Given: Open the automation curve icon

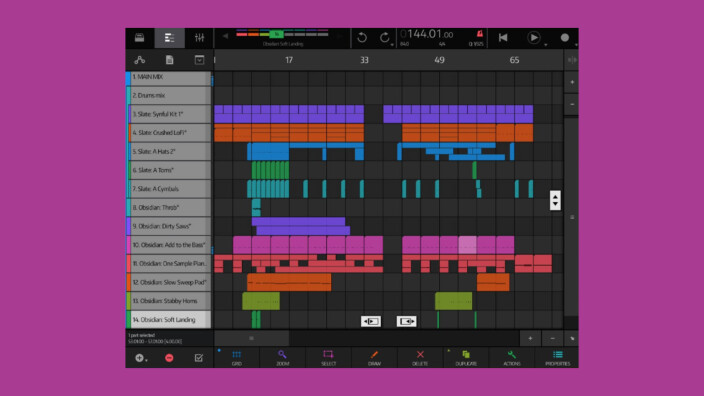Looking at the screenshot, I should [140, 60].
